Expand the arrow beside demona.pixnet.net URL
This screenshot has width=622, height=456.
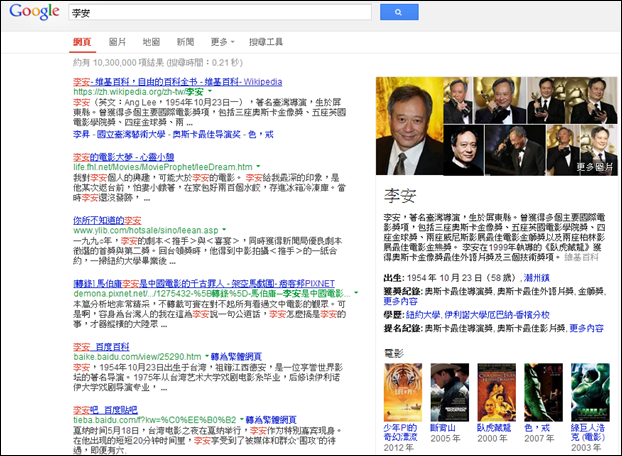356,293
